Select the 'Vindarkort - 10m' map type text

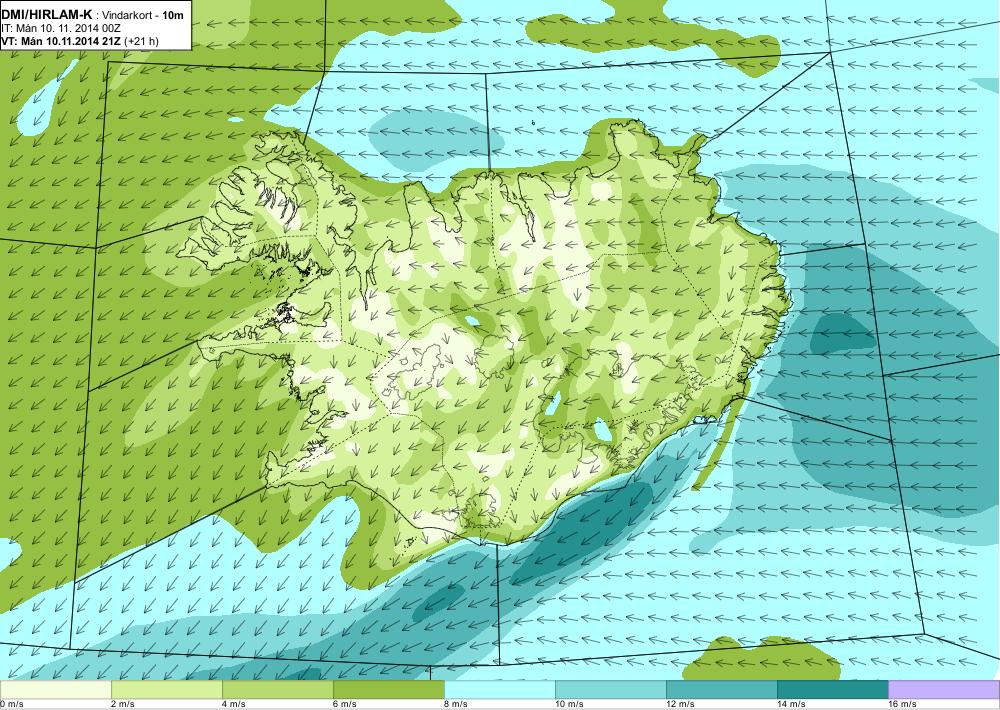[142, 15]
